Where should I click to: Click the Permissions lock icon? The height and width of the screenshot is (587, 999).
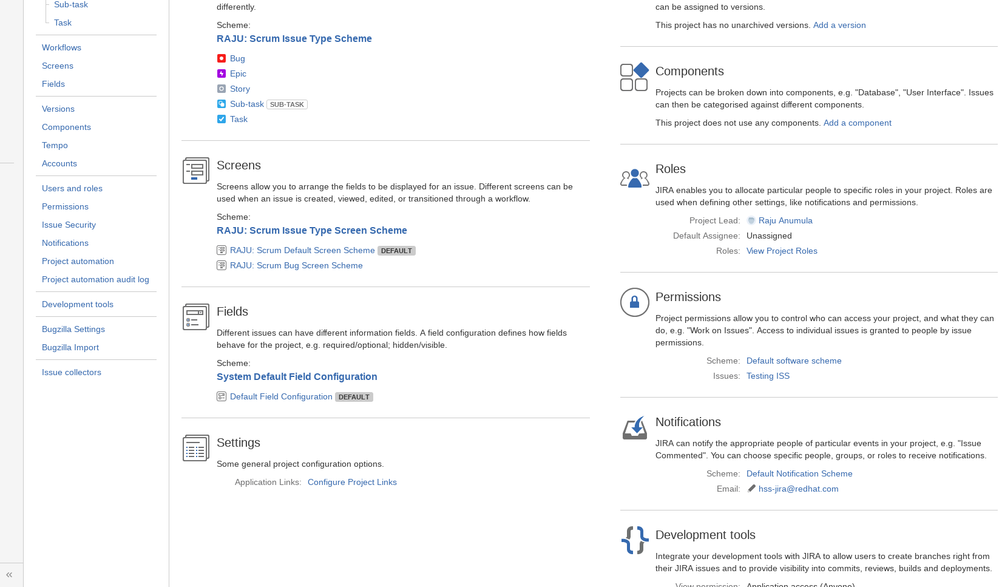pos(634,302)
